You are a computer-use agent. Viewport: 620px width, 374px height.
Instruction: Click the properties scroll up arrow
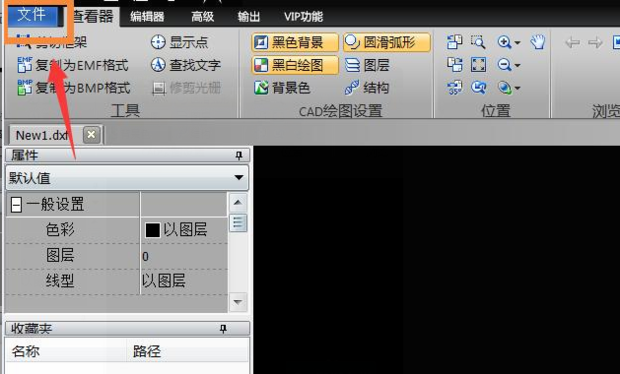pyautogui.click(x=238, y=203)
